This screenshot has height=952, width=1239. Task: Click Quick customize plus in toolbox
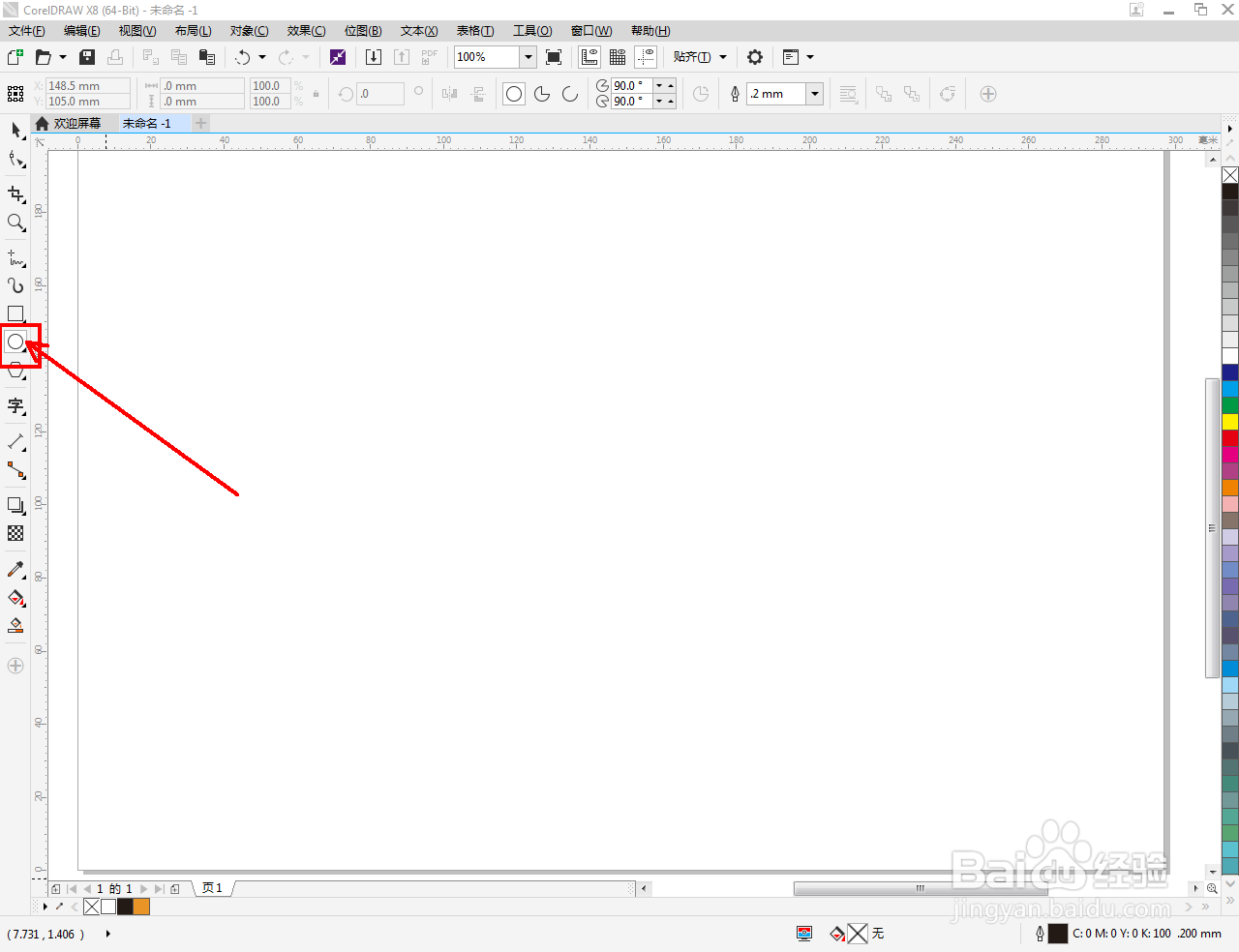[x=15, y=666]
